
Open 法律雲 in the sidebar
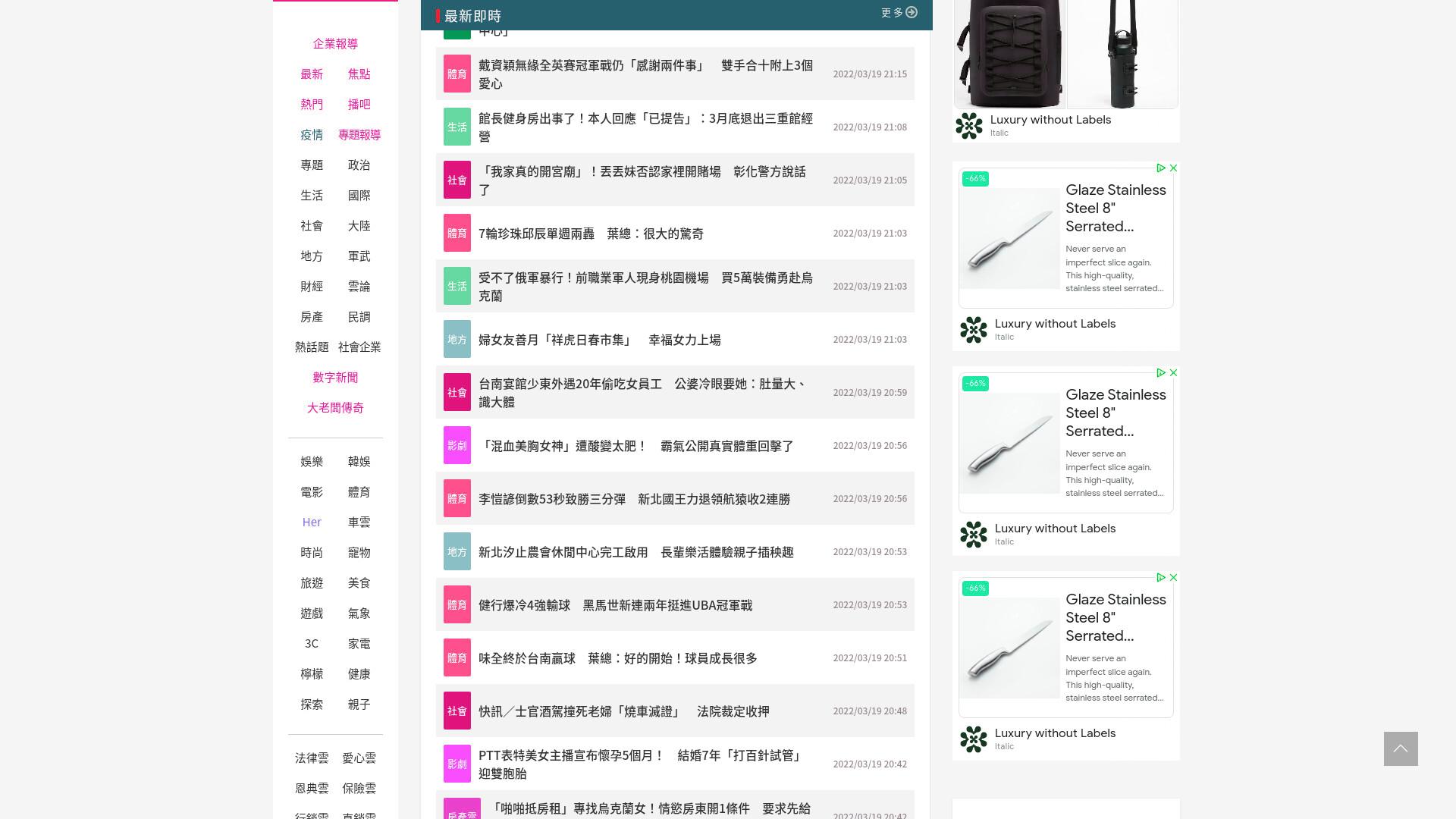(312, 758)
